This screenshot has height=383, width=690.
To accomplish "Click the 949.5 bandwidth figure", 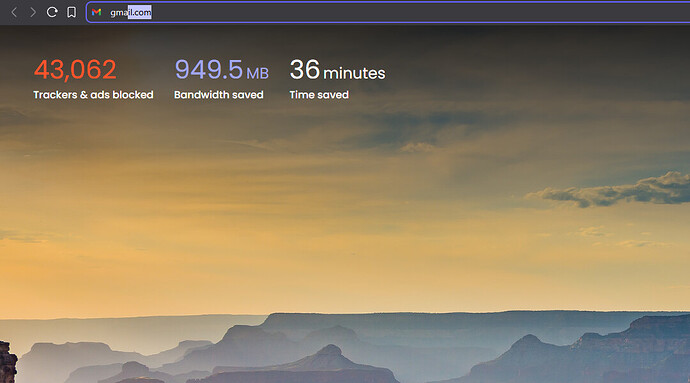I will pos(209,70).
